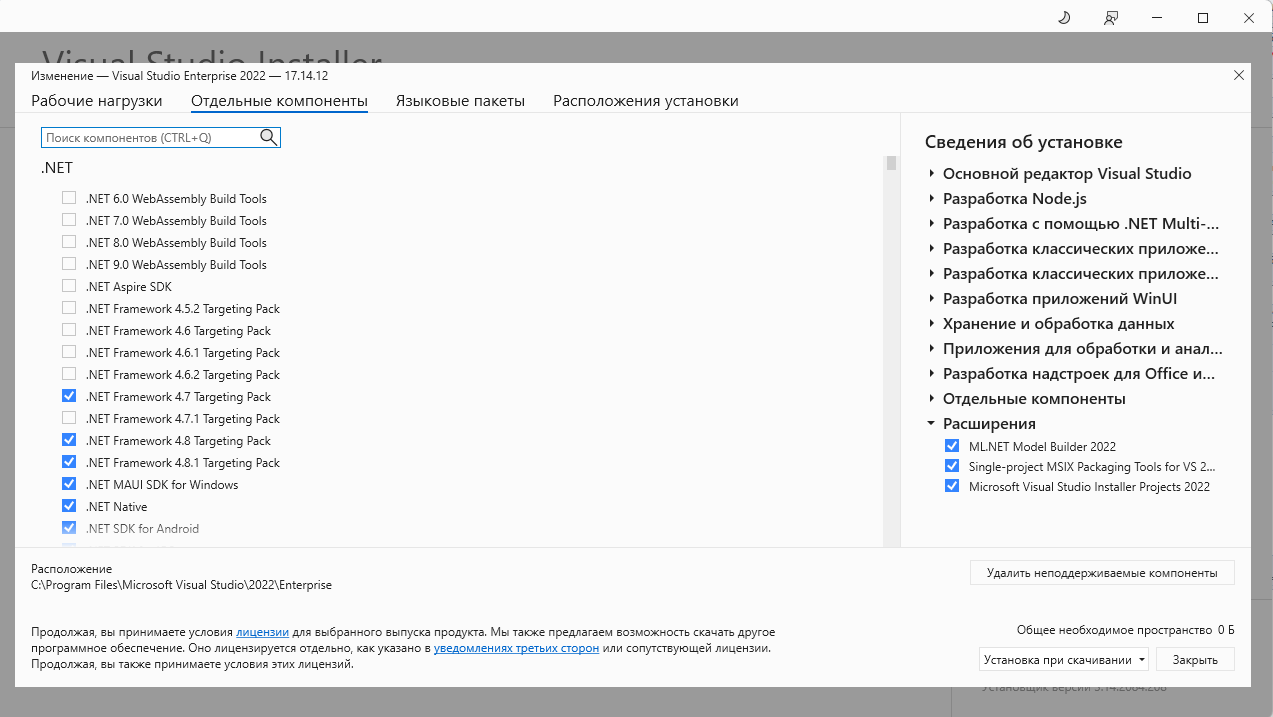Tick .NET Framework 4.6.2 Targeting Pack
This screenshot has height=717, width=1273.
click(69, 374)
